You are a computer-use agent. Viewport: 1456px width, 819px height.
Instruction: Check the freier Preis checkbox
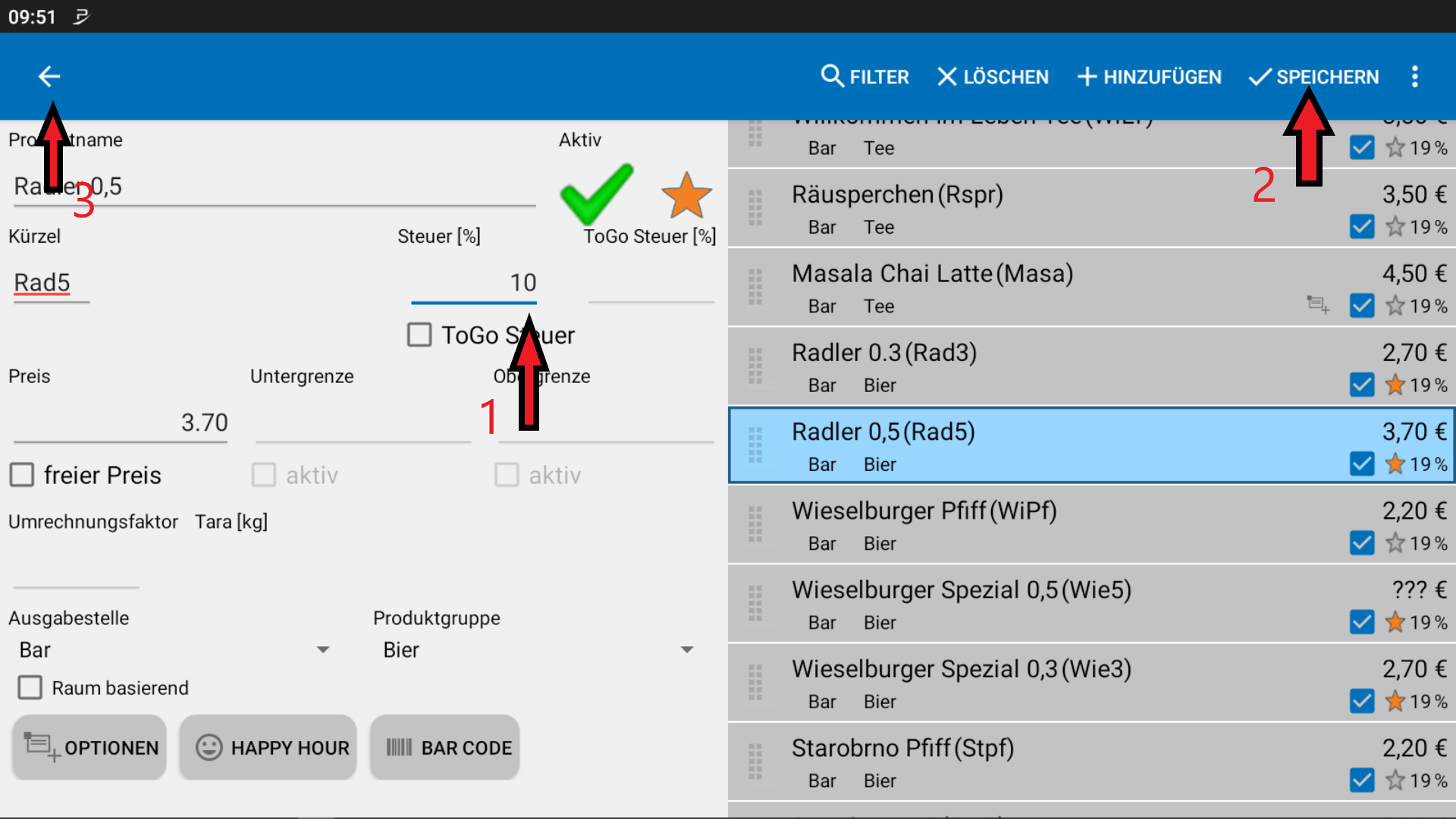(x=22, y=475)
